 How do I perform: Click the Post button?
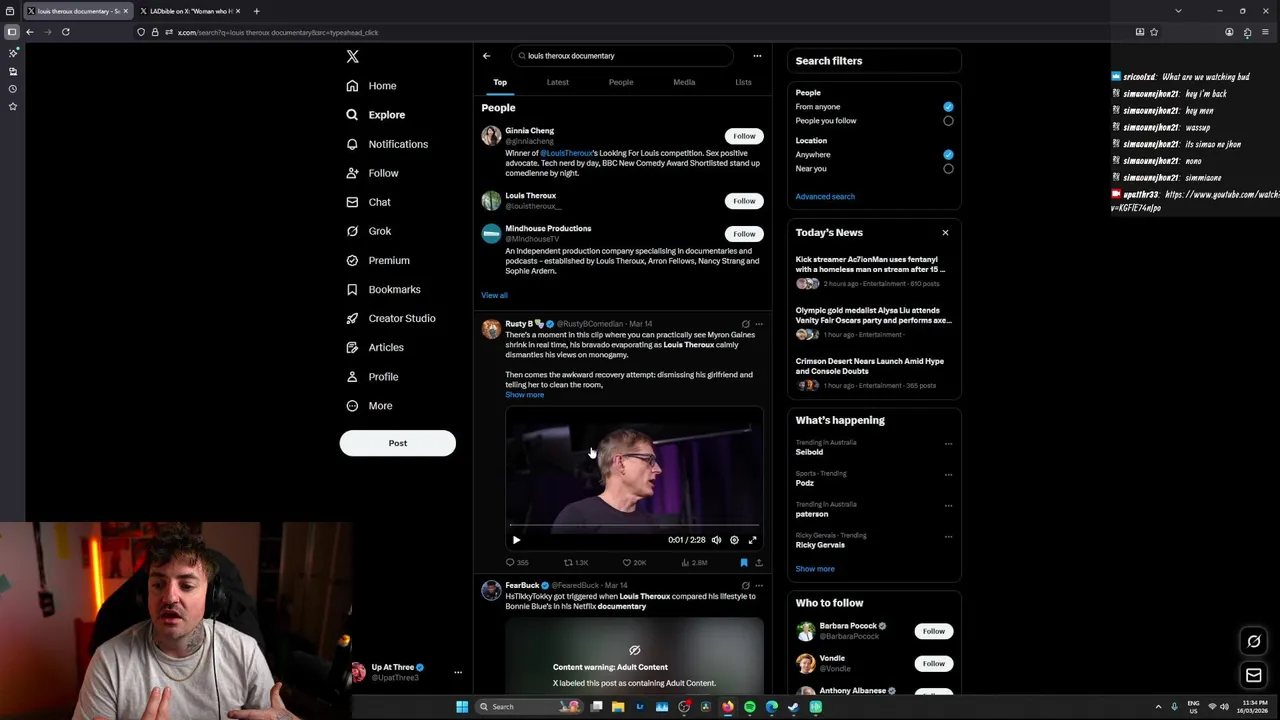point(397,443)
